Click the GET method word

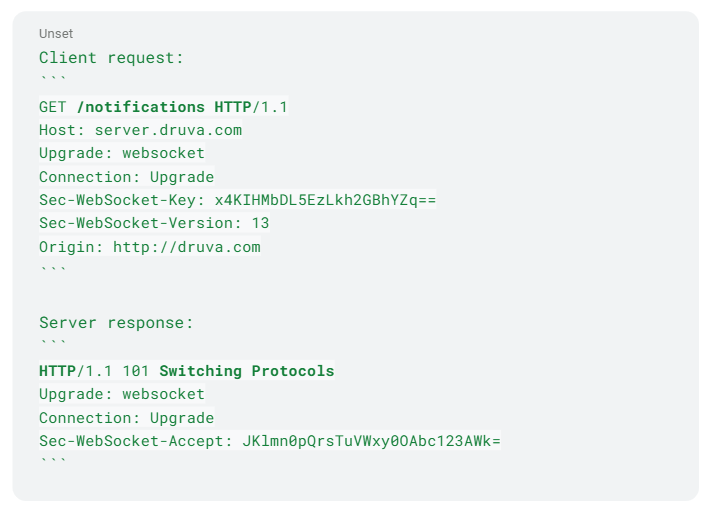pos(53,107)
